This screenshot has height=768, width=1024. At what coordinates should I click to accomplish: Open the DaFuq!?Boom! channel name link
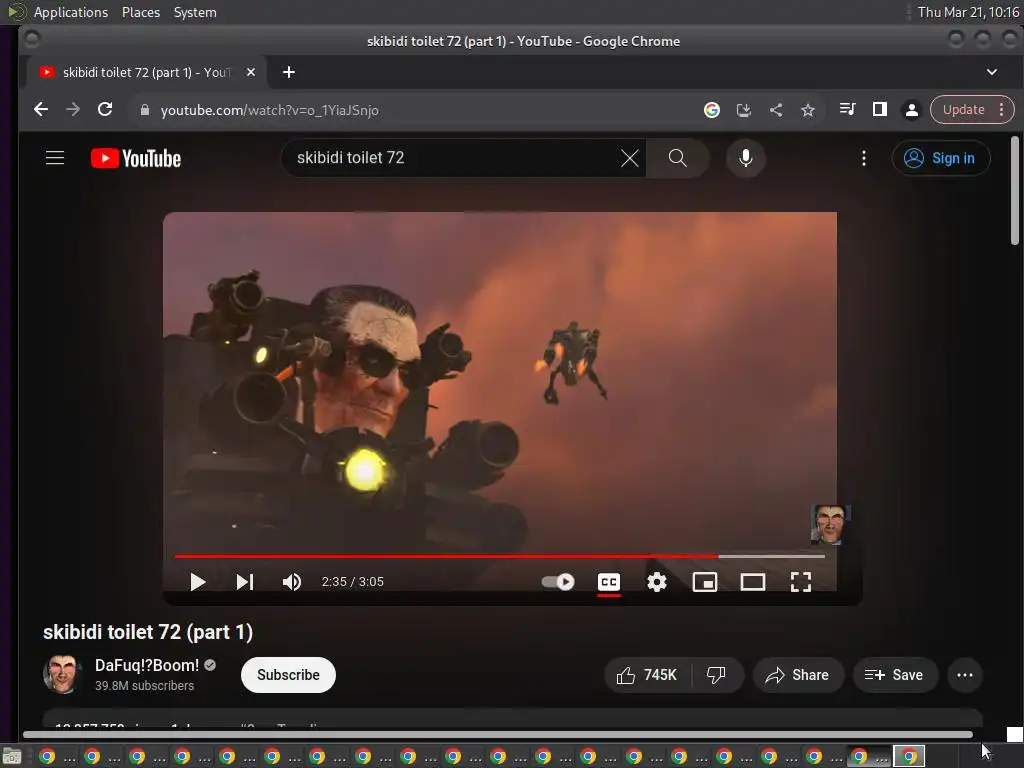(x=147, y=665)
